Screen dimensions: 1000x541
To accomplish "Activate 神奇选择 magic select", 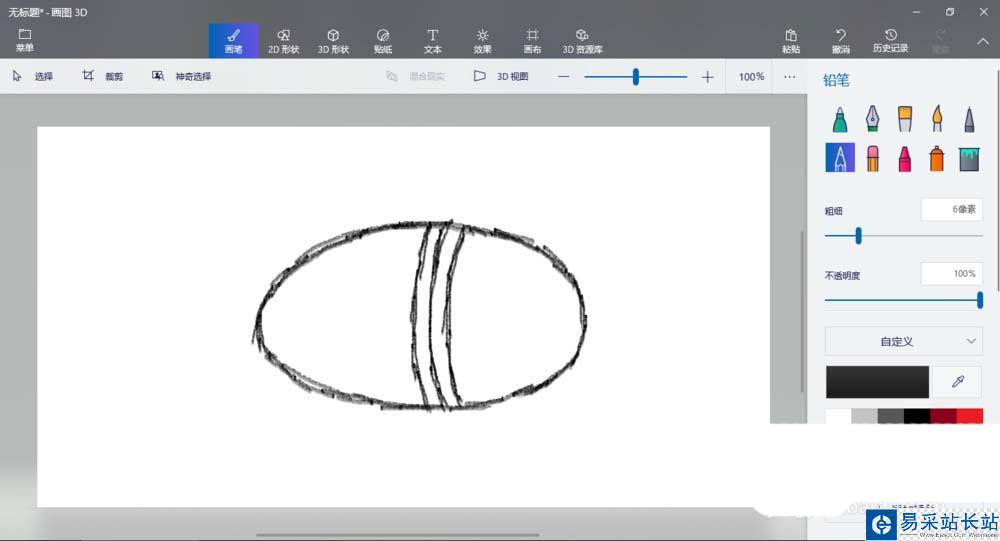I will point(181,76).
